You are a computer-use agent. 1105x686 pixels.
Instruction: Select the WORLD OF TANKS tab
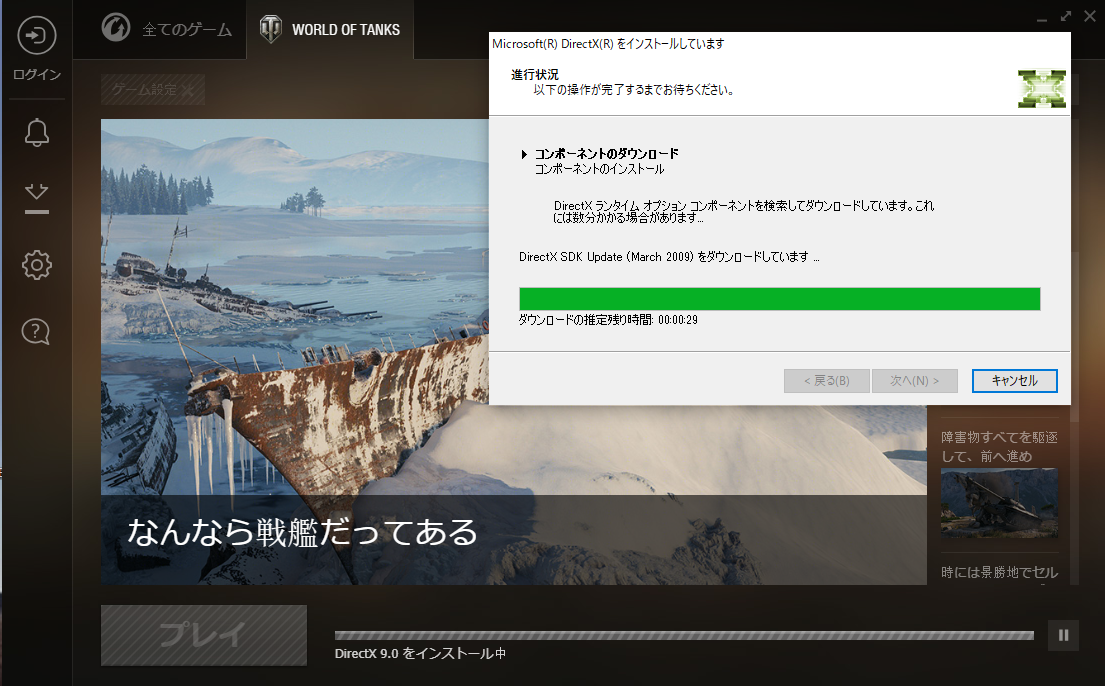pos(330,30)
